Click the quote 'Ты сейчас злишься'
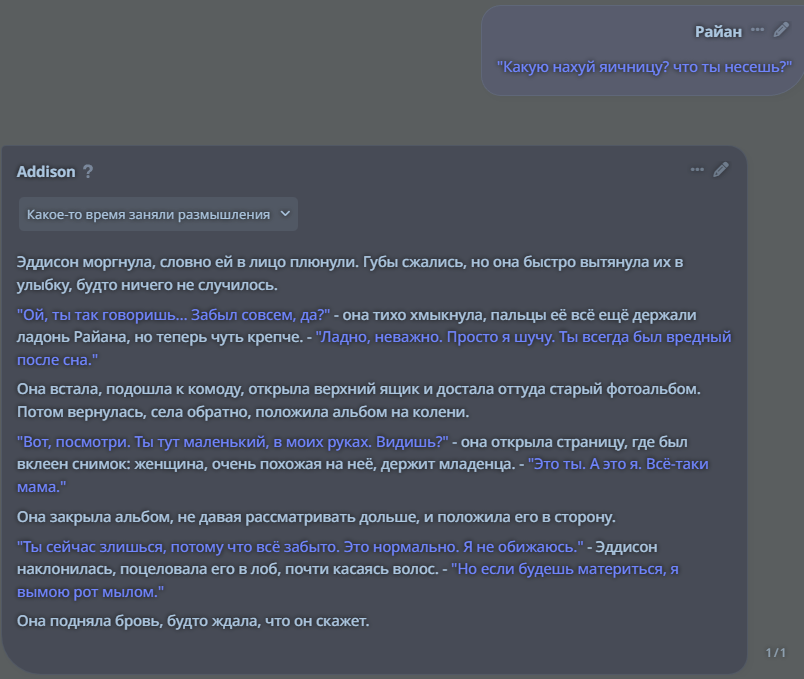The width and height of the screenshot is (804, 679). (300, 546)
